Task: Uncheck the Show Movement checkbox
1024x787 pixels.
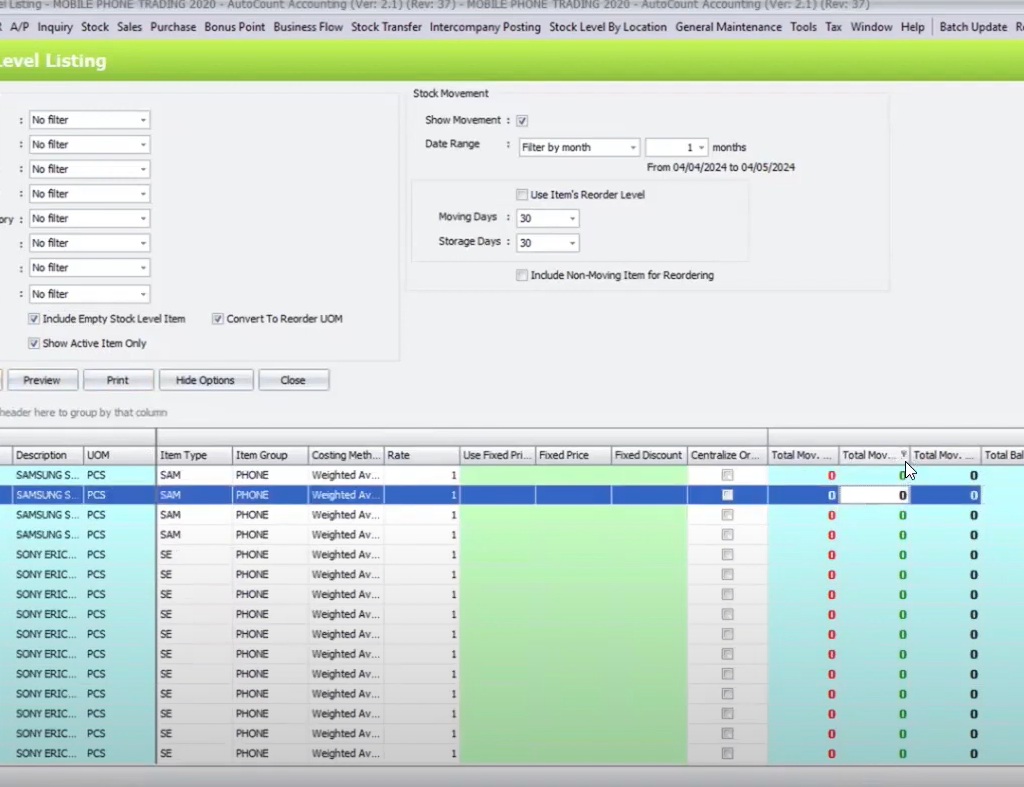Action: [x=522, y=121]
